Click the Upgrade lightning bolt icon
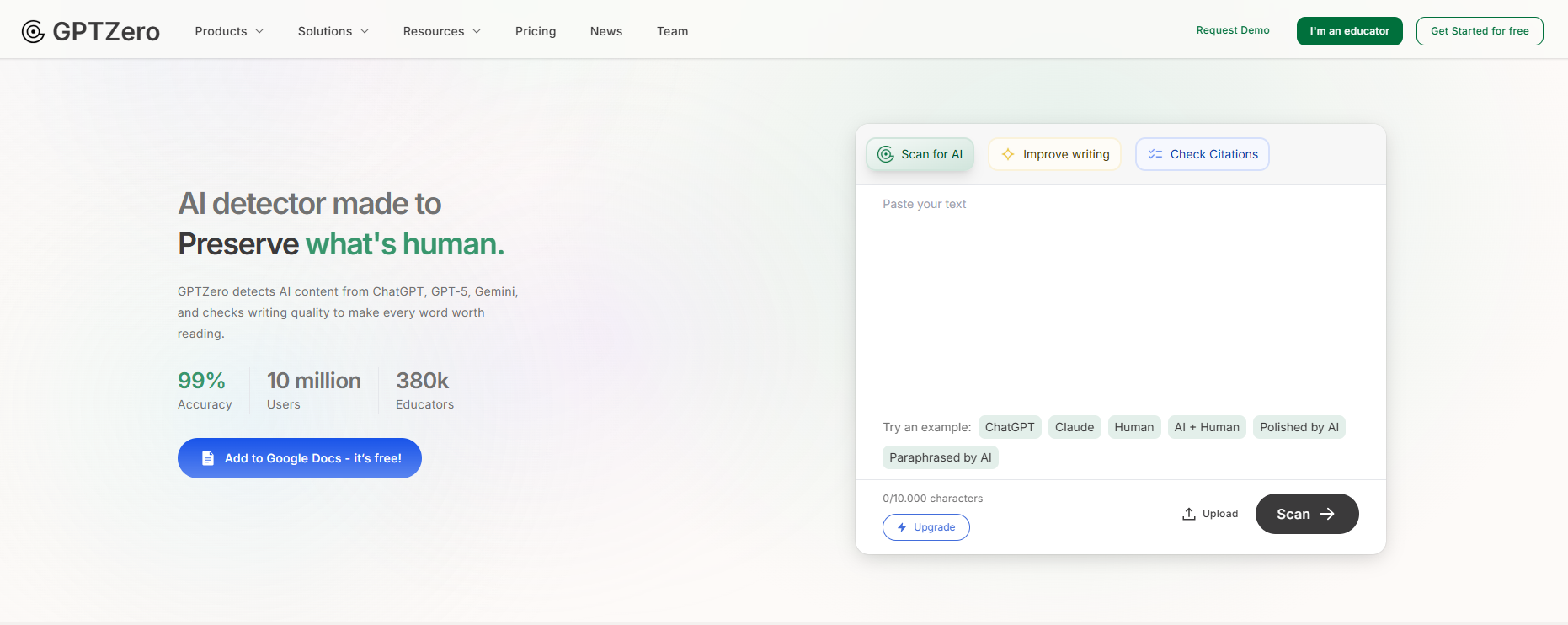The width and height of the screenshot is (1568, 625). point(902,527)
